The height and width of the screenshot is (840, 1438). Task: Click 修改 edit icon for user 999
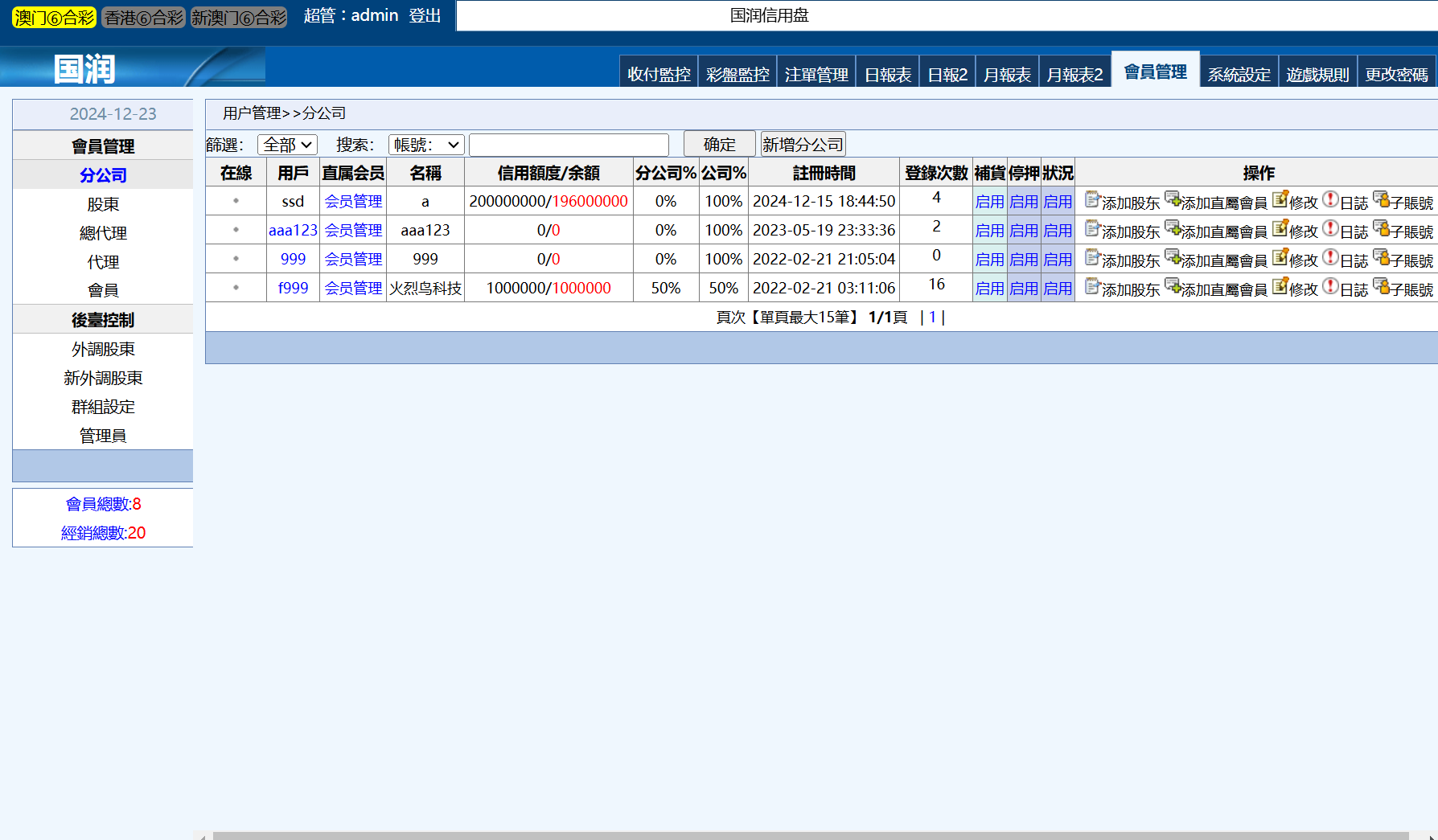pos(1280,257)
